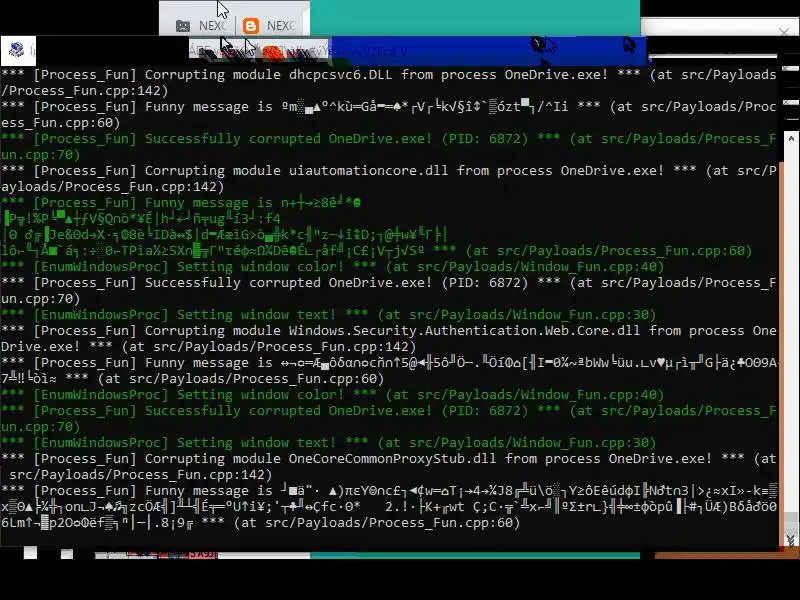
Task: Click the console scrollbar down arrow
Action: (x=790, y=539)
